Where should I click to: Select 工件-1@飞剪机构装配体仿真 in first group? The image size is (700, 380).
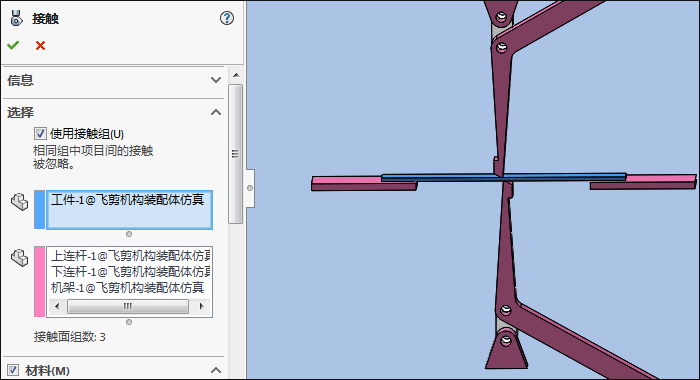[x=128, y=200]
